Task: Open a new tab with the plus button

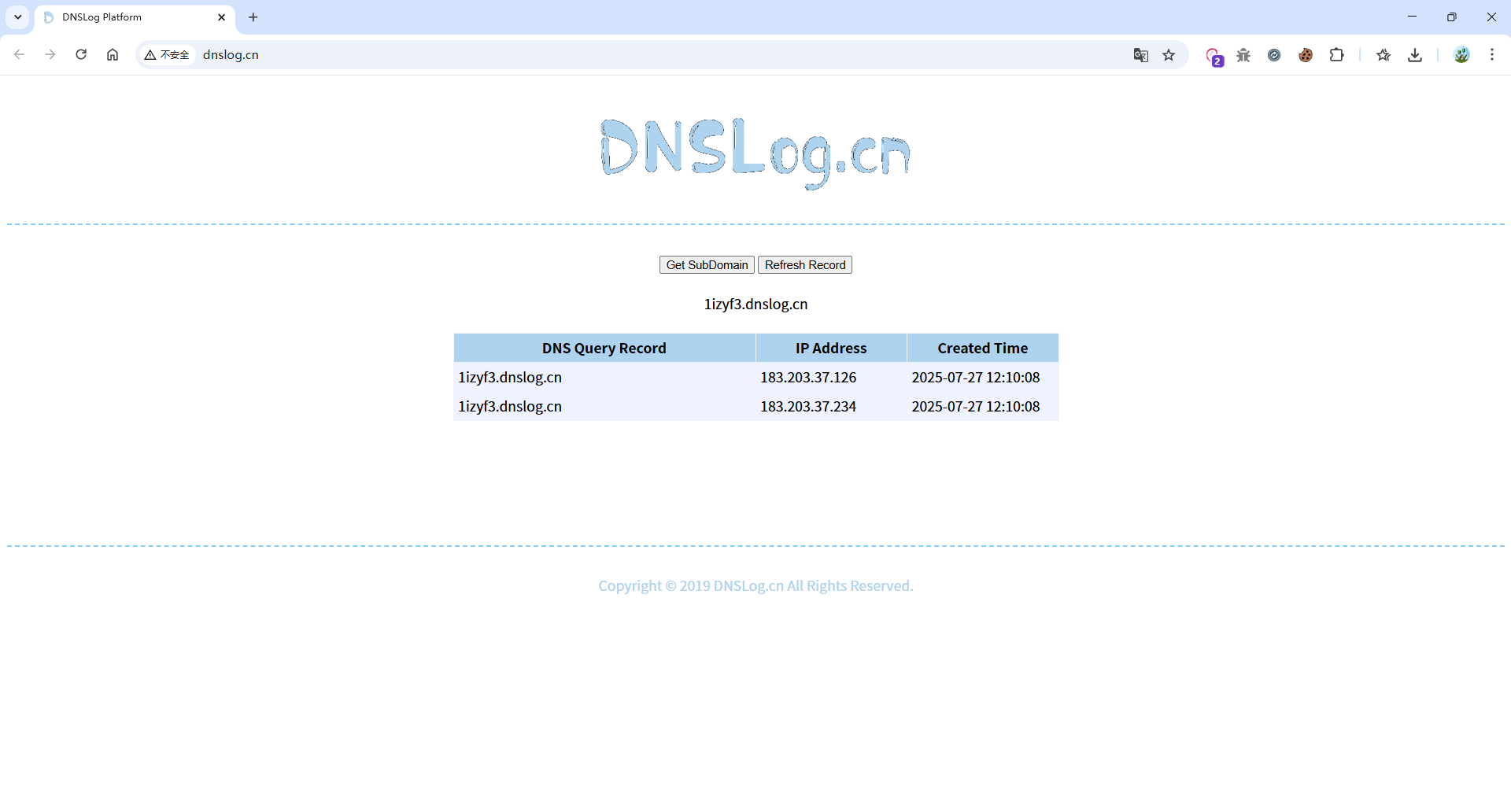Action: [253, 17]
